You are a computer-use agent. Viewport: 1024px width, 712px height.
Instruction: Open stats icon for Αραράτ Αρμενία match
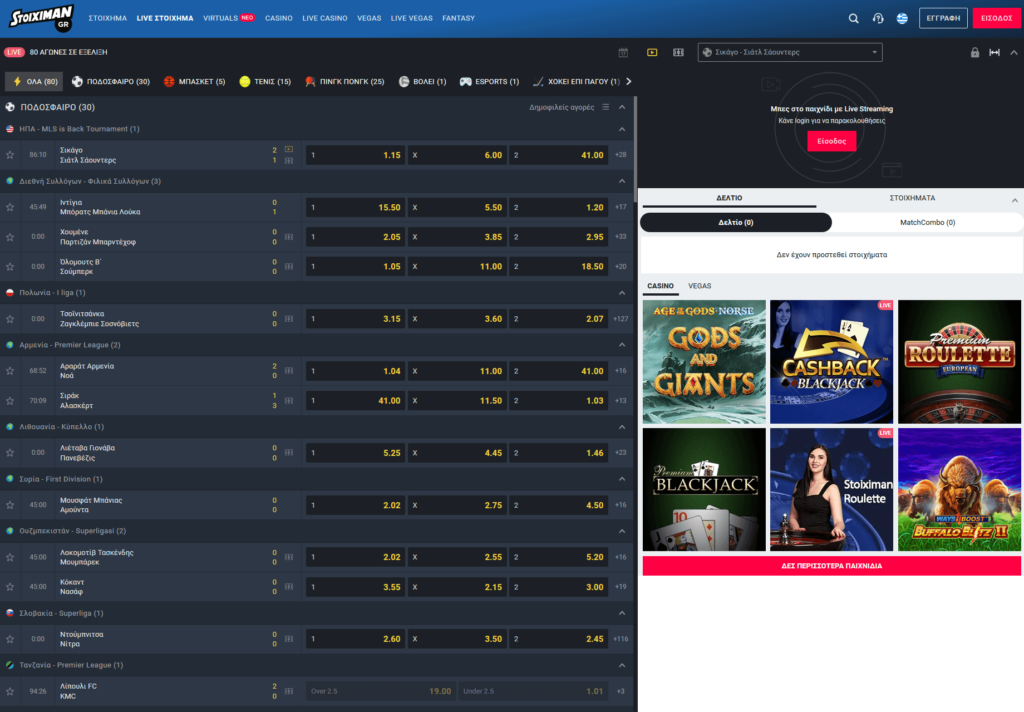tap(289, 371)
